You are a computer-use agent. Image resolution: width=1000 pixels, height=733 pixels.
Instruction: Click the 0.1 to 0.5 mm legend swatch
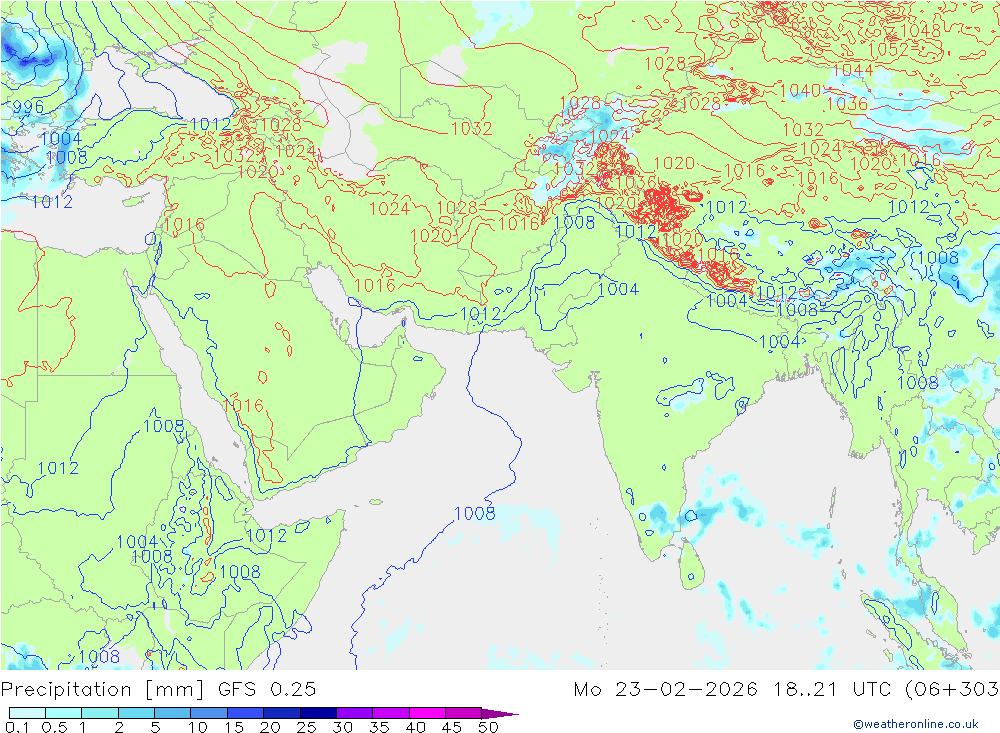pos(27,713)
